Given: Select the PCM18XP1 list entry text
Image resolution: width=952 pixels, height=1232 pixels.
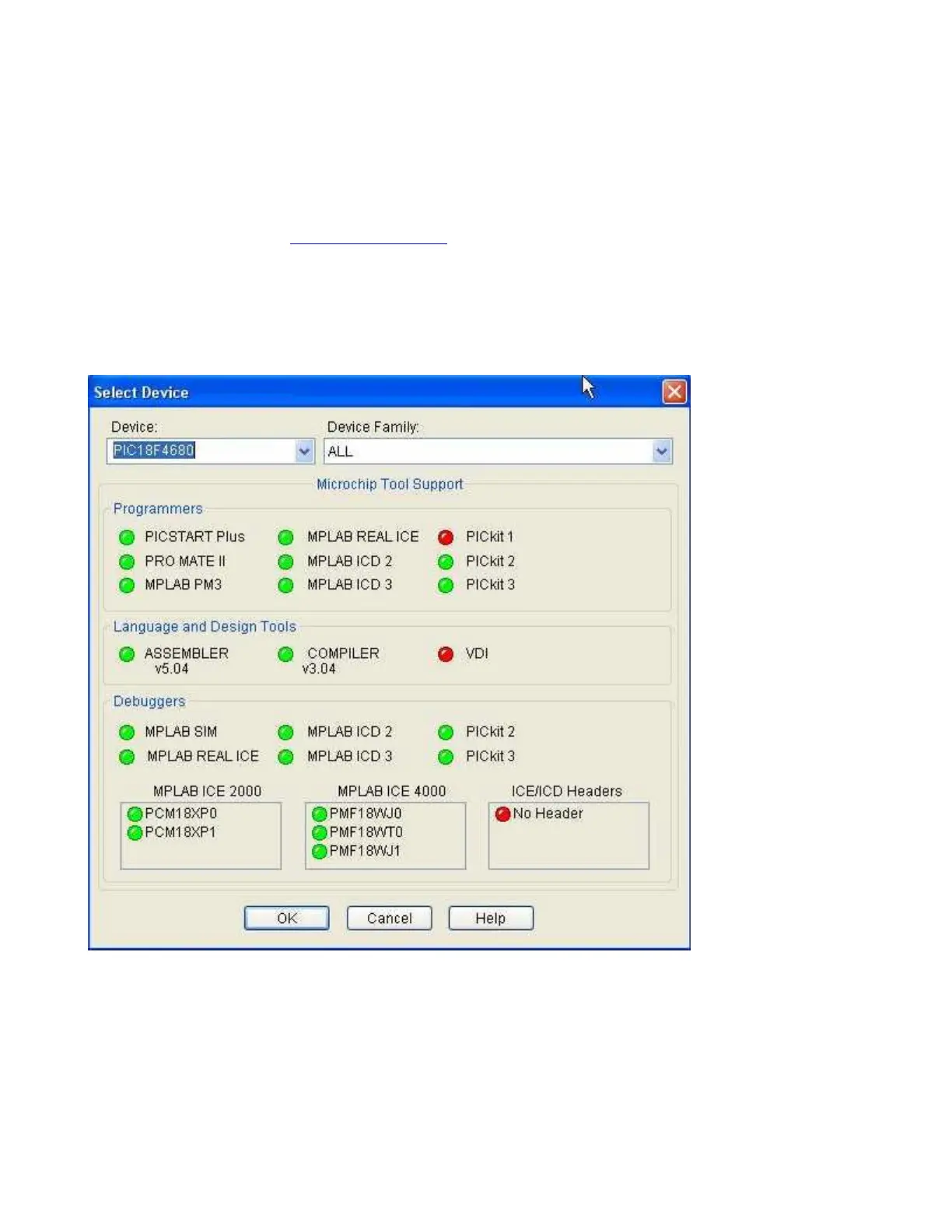Looking at the screenshot, I should (180, 832).
